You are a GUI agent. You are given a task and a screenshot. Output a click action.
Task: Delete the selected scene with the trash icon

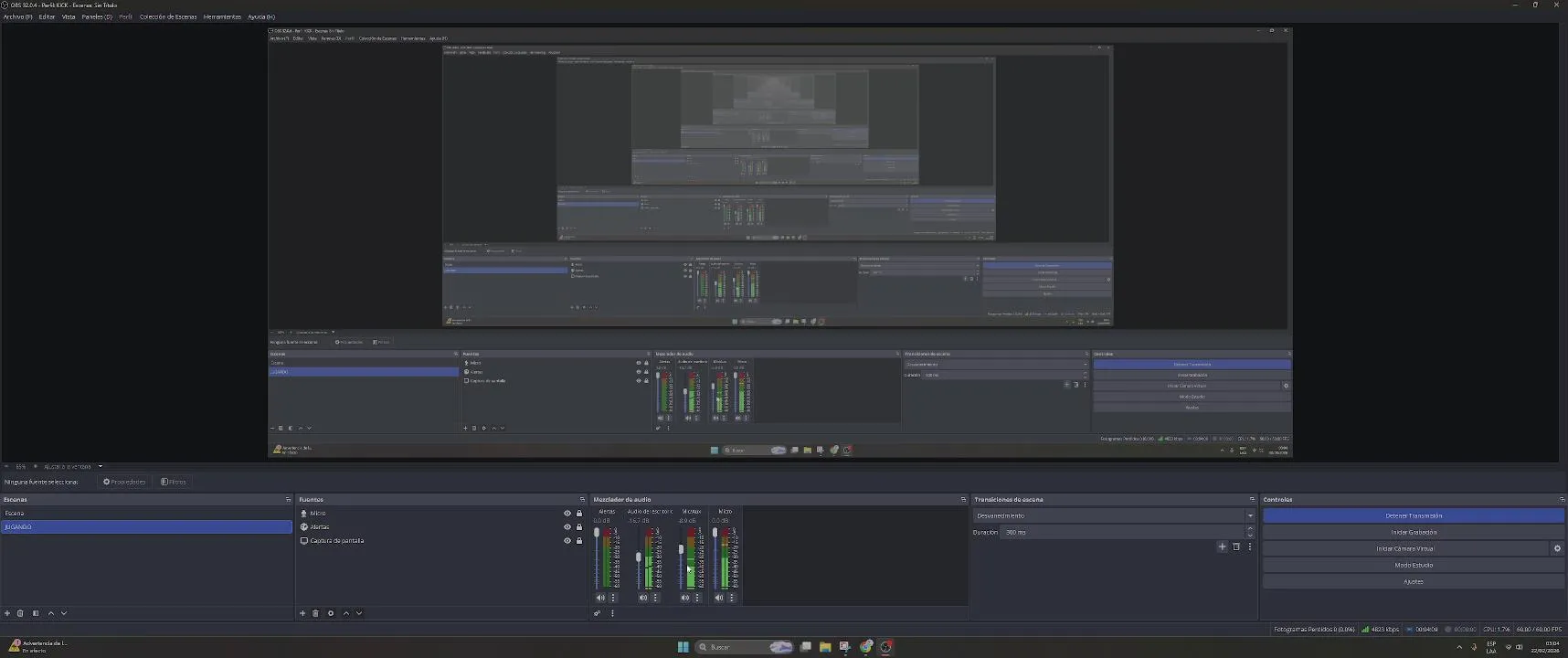point(20,613)
